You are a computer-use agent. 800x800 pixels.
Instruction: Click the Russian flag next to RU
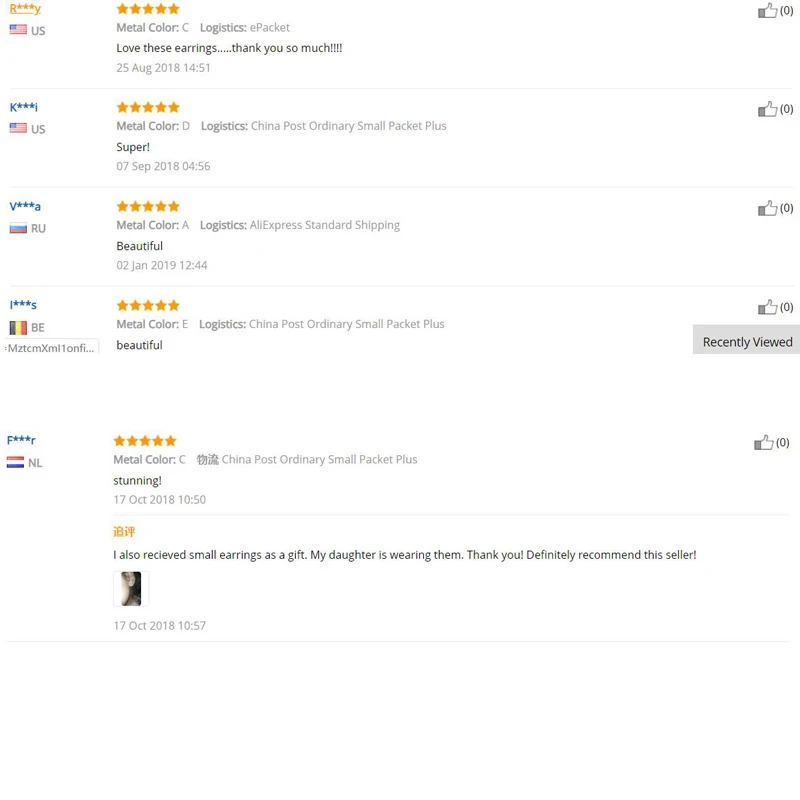(18, 228)
